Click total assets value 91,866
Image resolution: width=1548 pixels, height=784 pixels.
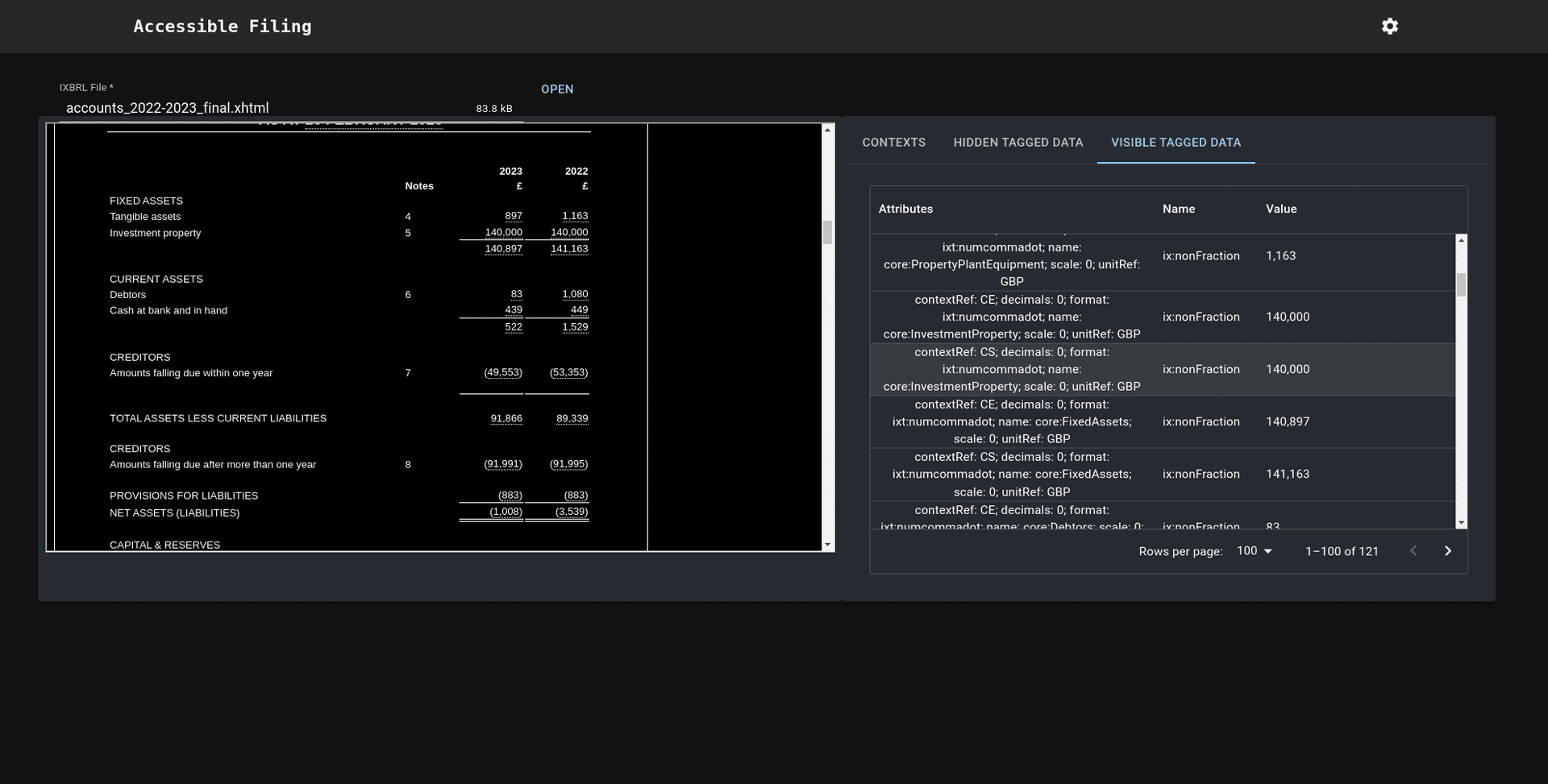506,418
